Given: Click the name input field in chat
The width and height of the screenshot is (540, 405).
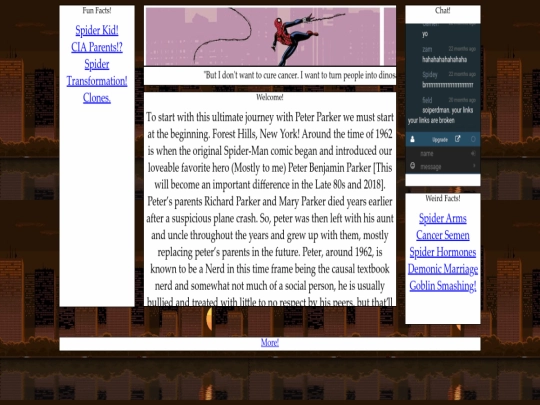Looking at the screenshot, I should [x=444, y=154].
